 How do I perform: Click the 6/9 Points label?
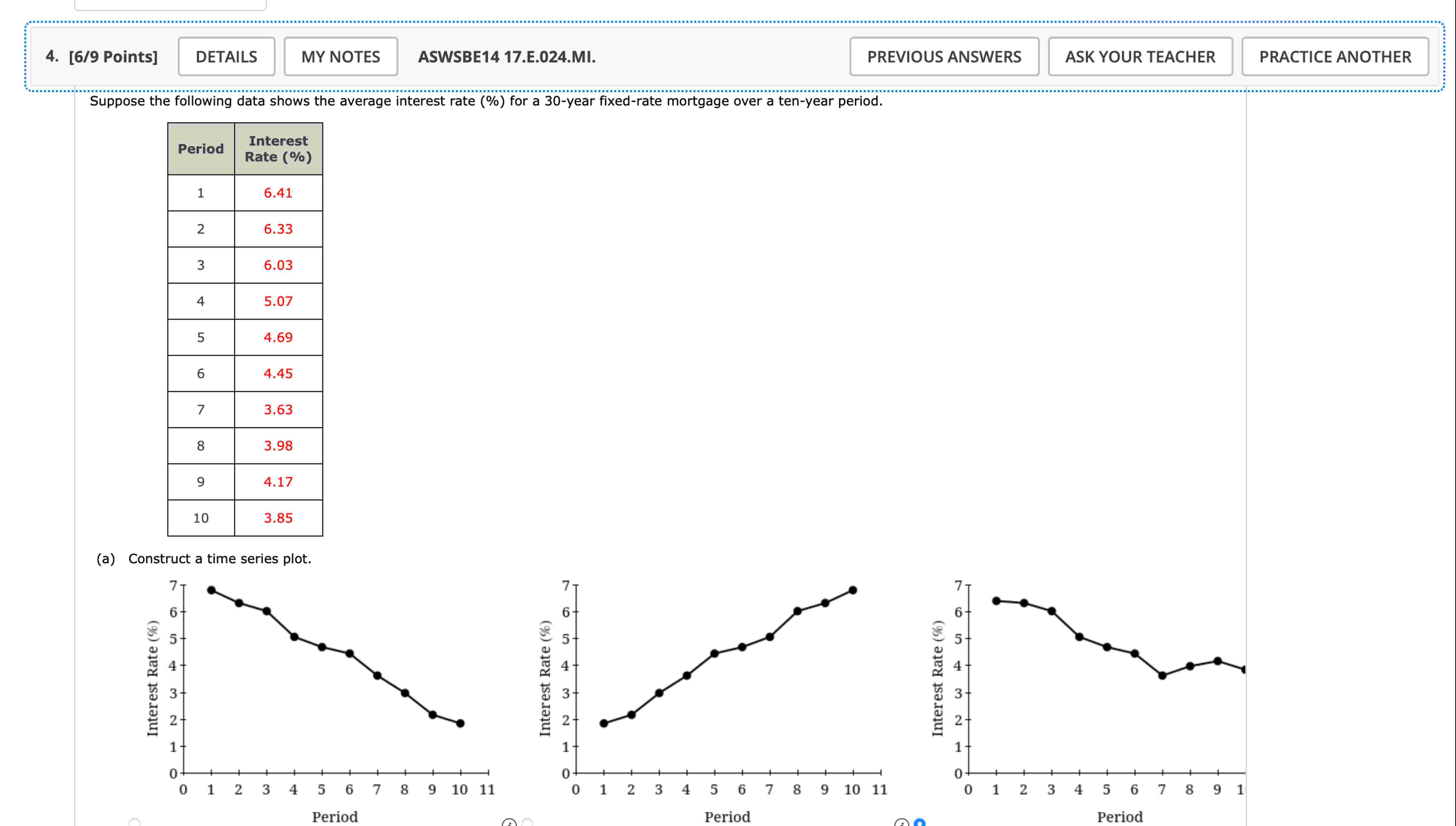coord(113,57)
